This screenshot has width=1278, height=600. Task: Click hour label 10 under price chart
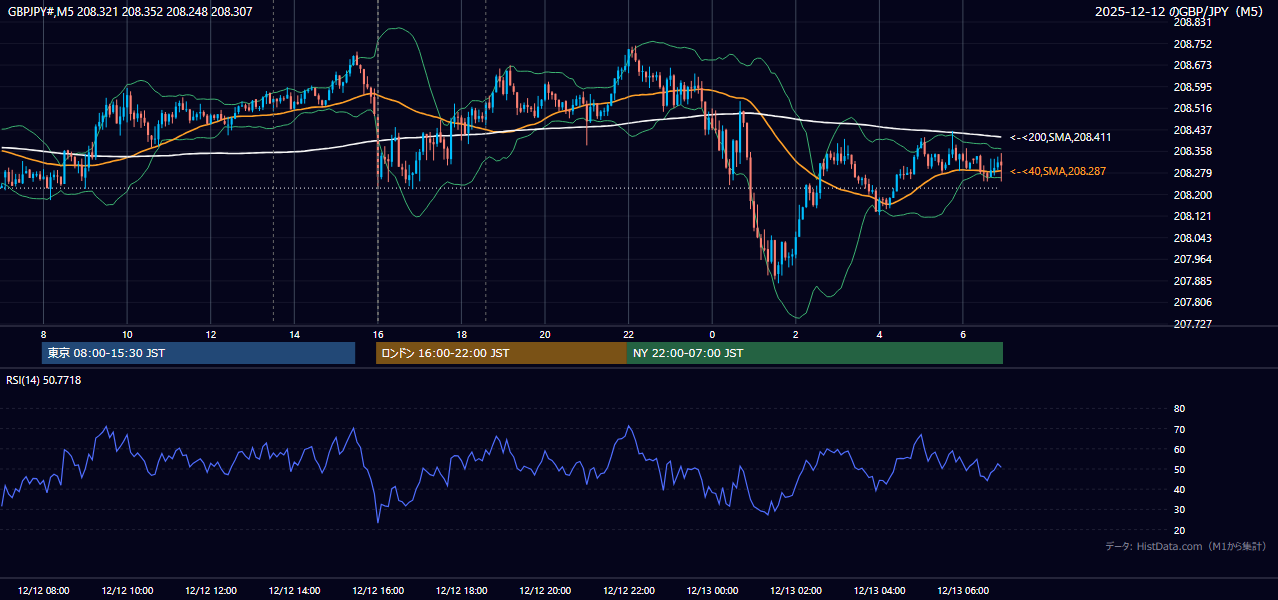[127, 334]
